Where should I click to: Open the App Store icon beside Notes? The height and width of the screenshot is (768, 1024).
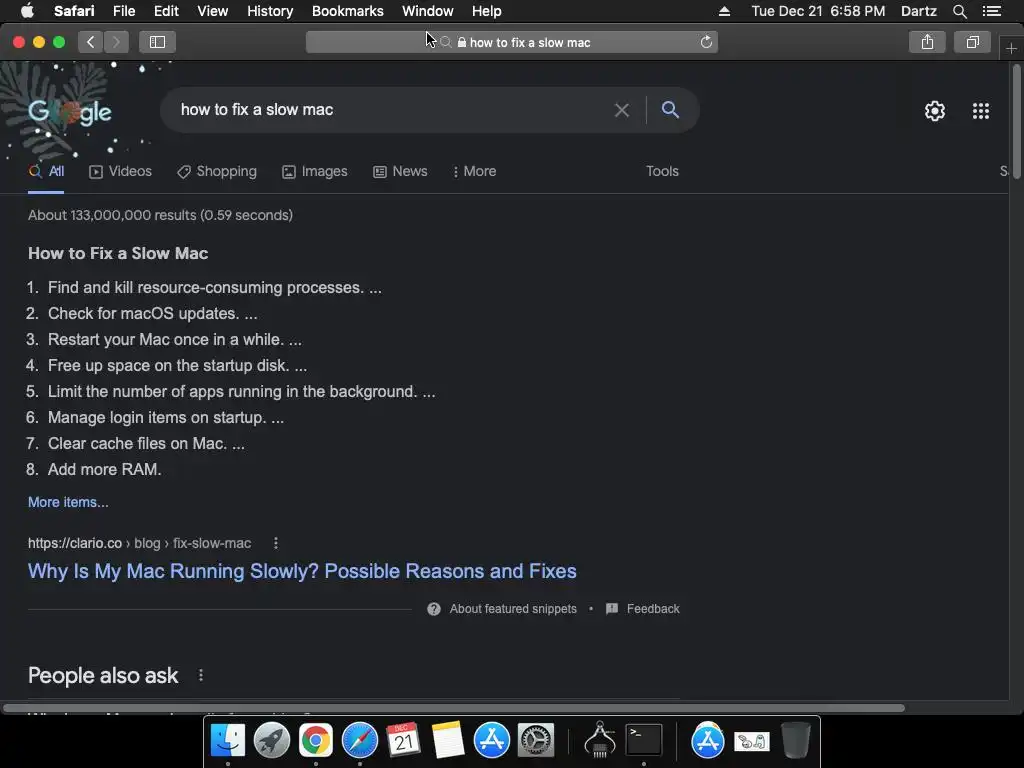(x=492, y=741)
